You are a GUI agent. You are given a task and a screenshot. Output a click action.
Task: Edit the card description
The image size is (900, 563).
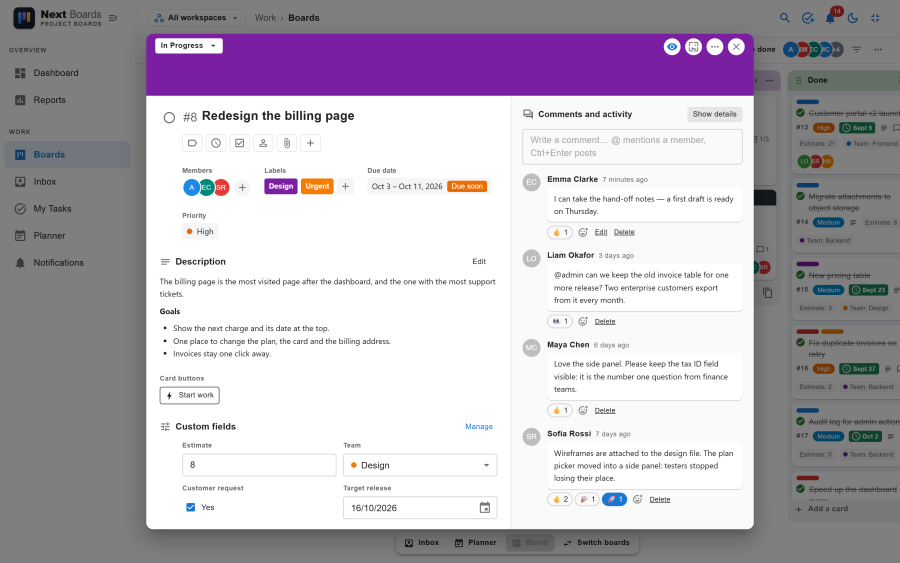tap(479, 262)
